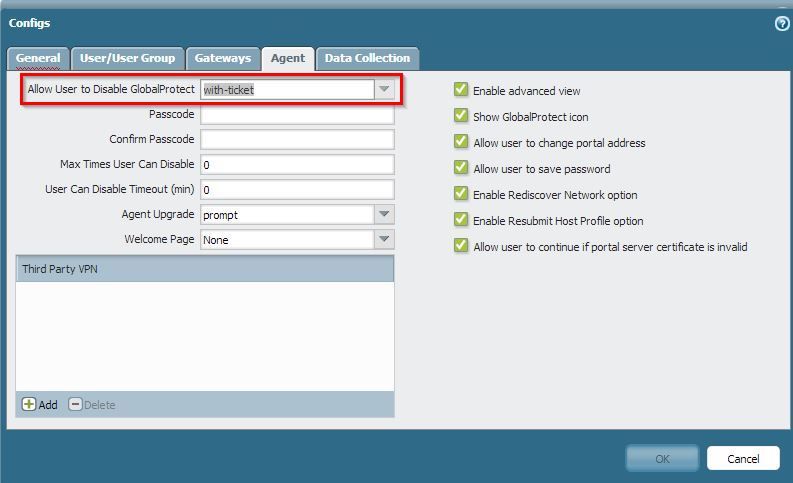Click the Cancel button

[743, 458]
